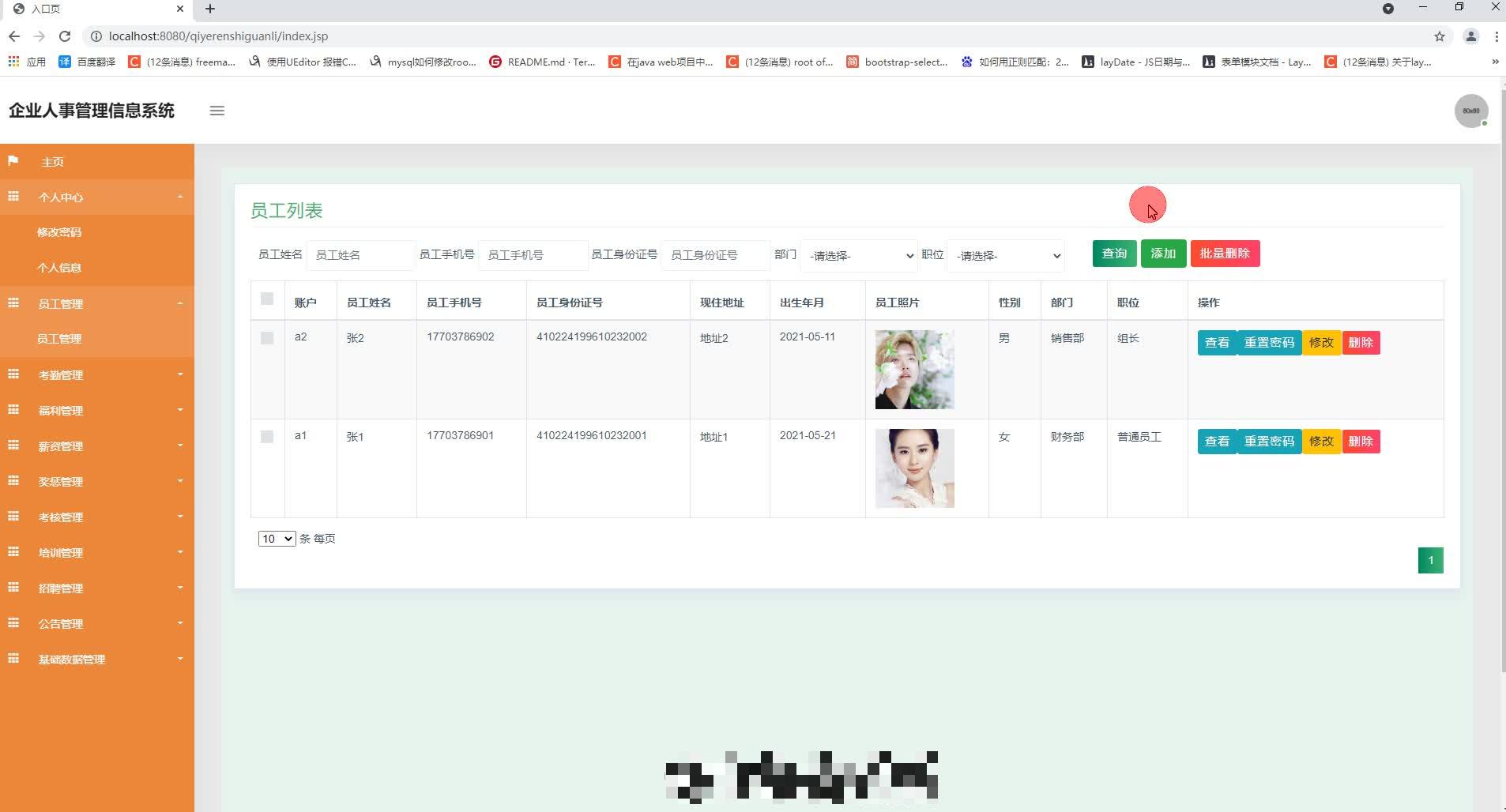Image resolution: width=1506 pixels, height=812 pixels.
Task: Click the 添加 add employee button
Action: (x=1163, y=254)
